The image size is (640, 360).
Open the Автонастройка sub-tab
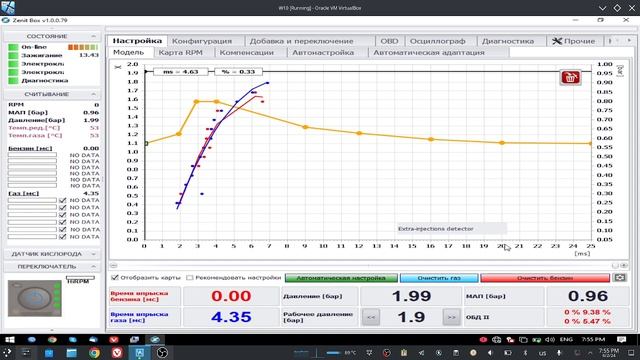click(323, 53)
